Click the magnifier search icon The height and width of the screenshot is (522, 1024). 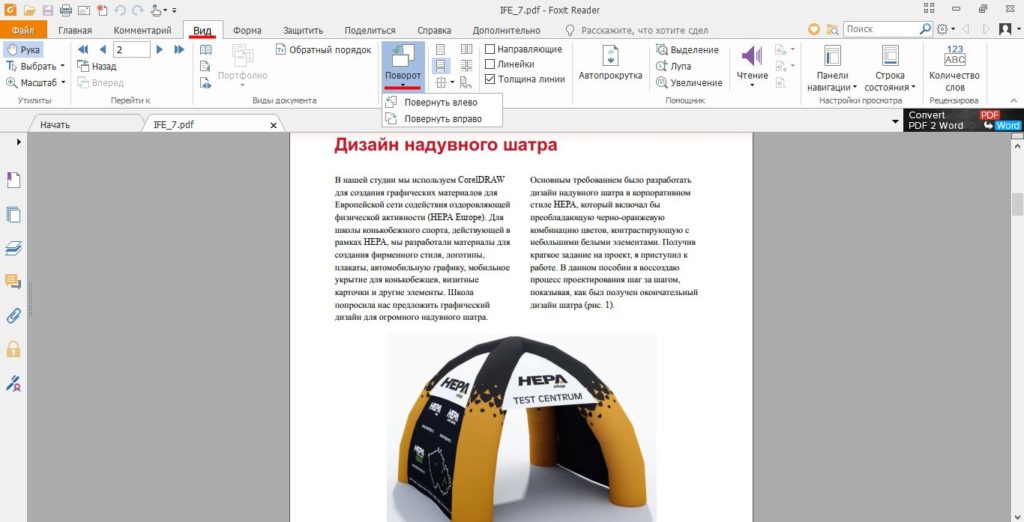click(925, 29)
